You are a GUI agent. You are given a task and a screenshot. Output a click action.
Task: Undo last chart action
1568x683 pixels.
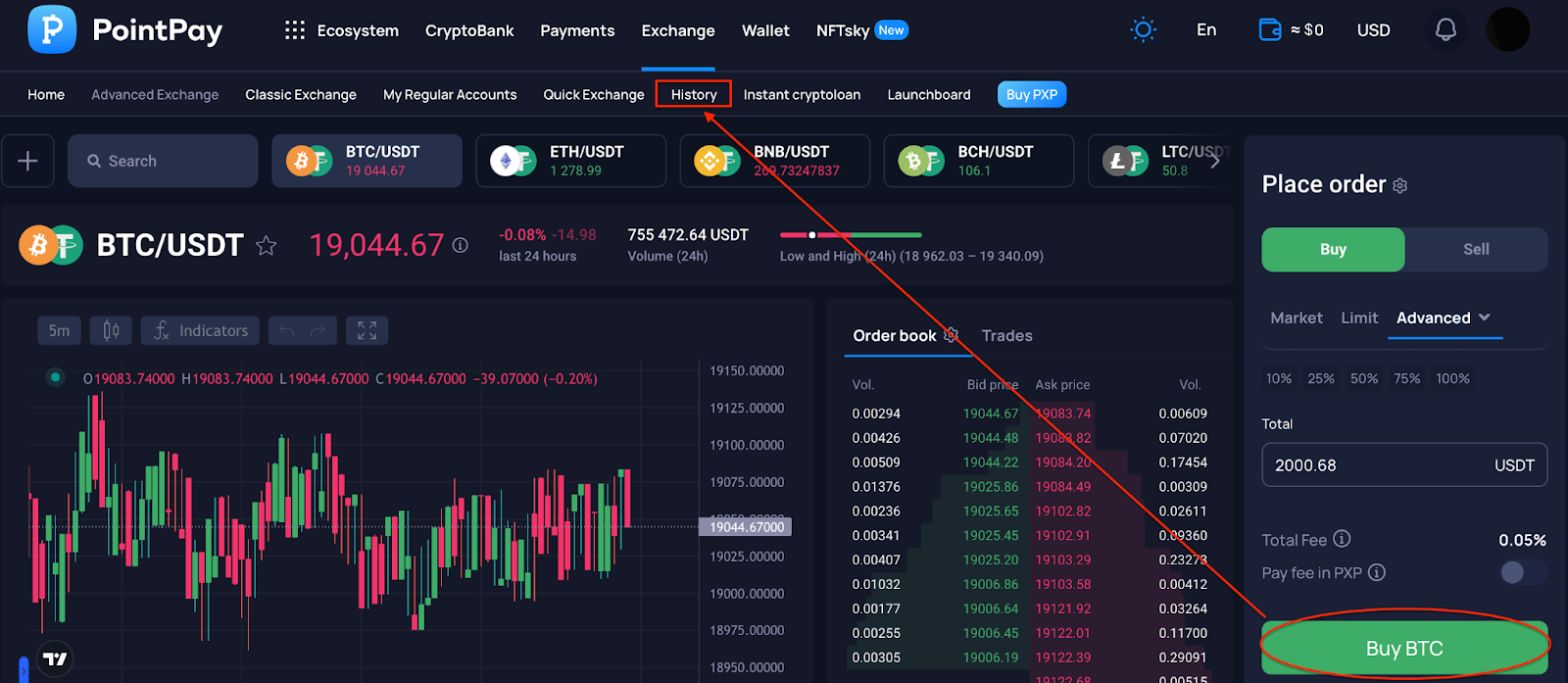click(x=286, y=330)
